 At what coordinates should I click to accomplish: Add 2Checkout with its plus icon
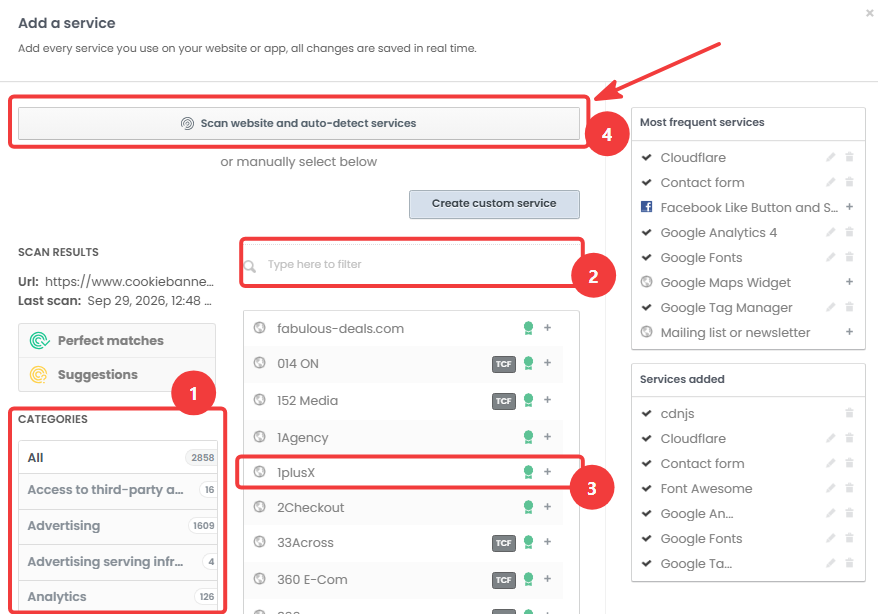pos(548,507)
